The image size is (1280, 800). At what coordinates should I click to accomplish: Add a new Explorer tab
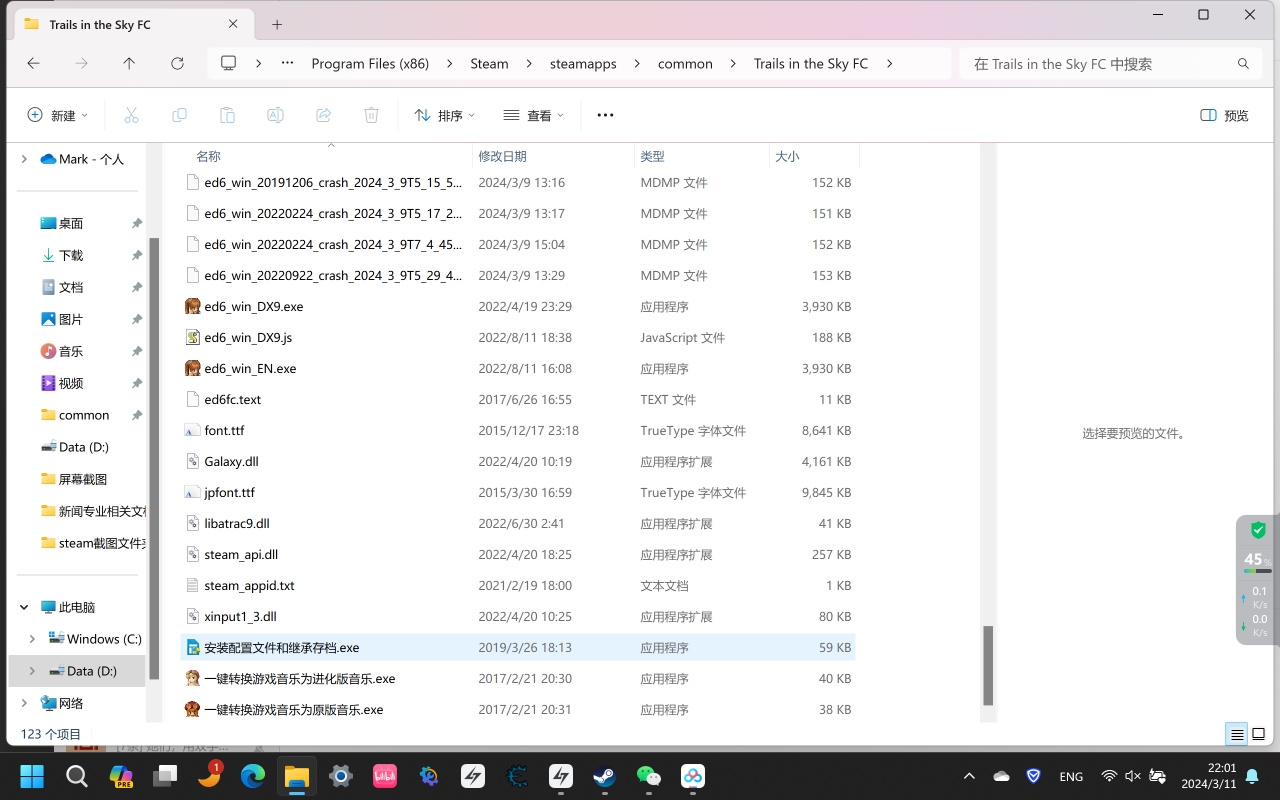277,24
